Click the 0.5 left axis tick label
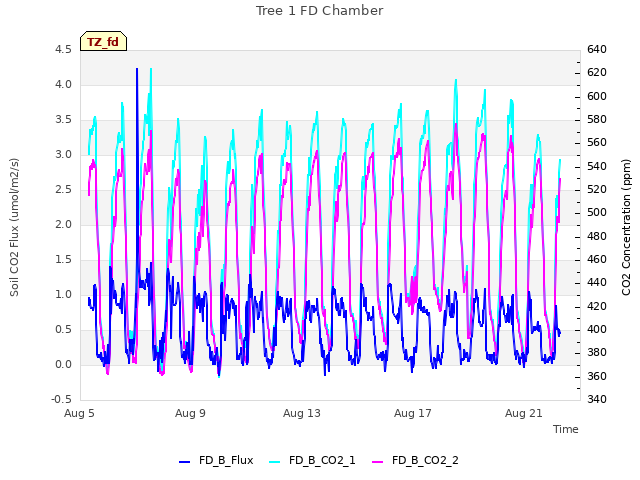This screenshot has height=480, width=640. 63,329
